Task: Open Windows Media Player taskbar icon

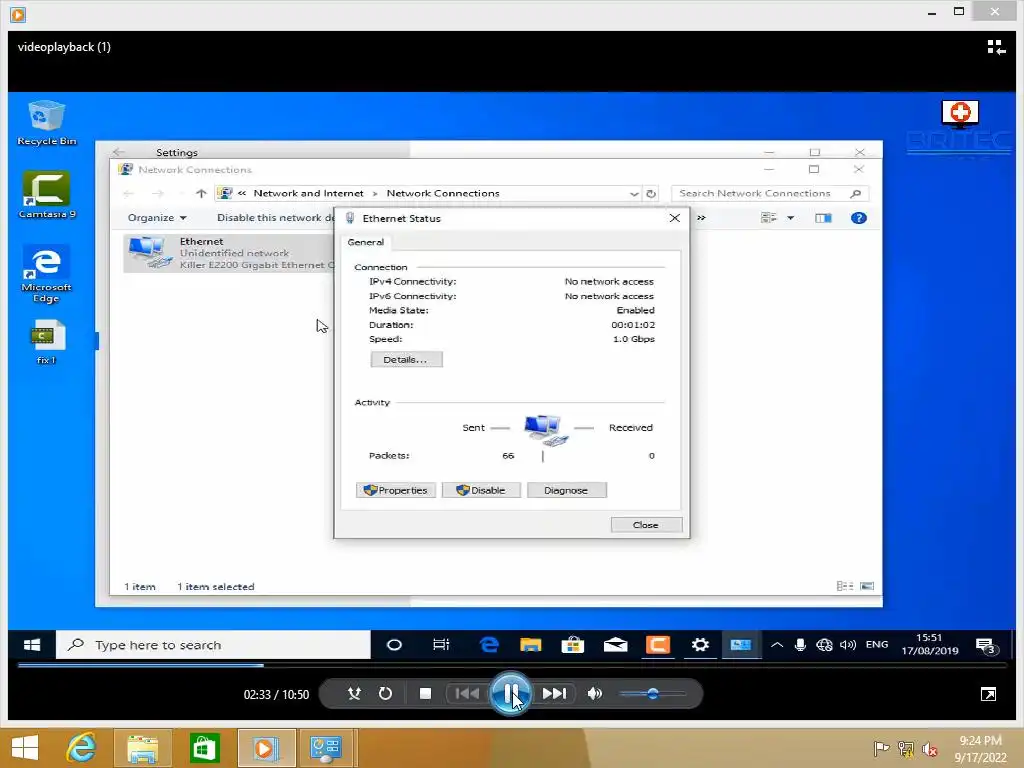Action: point(266,748)
